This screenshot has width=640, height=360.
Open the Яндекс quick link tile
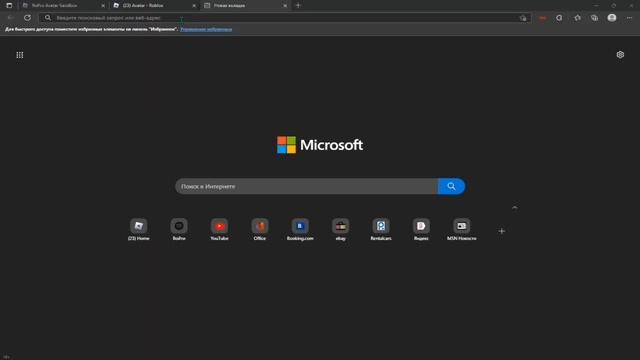421,229
